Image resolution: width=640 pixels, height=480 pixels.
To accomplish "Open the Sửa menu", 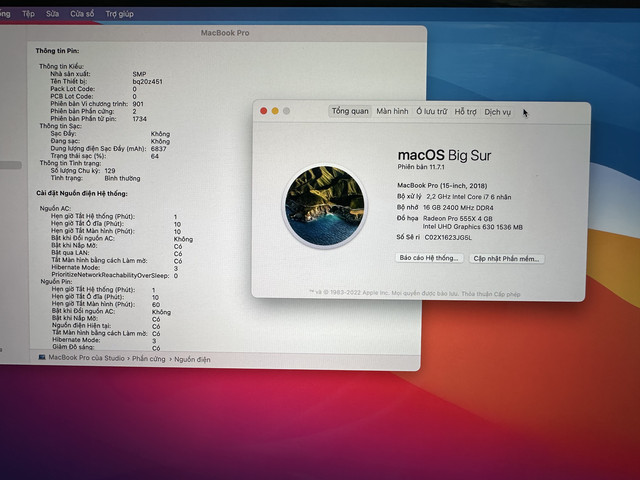I will click(52, 14).
